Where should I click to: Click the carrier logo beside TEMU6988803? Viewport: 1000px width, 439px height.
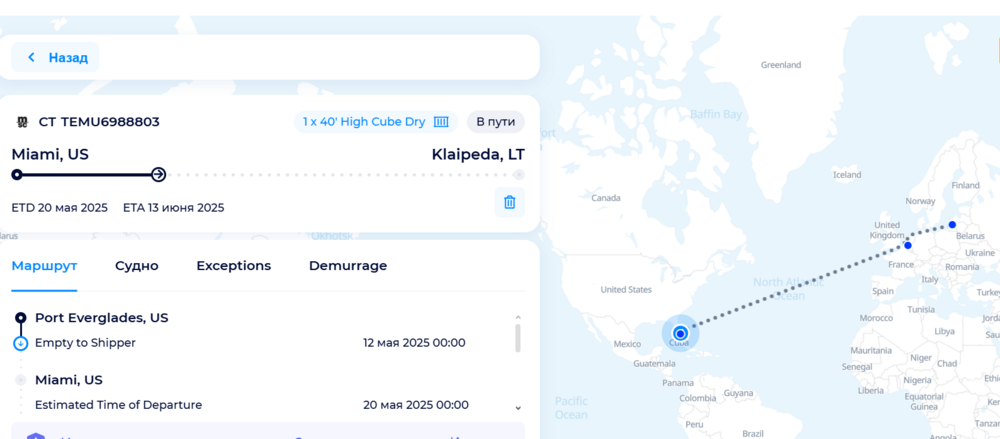tap(22, 122)
